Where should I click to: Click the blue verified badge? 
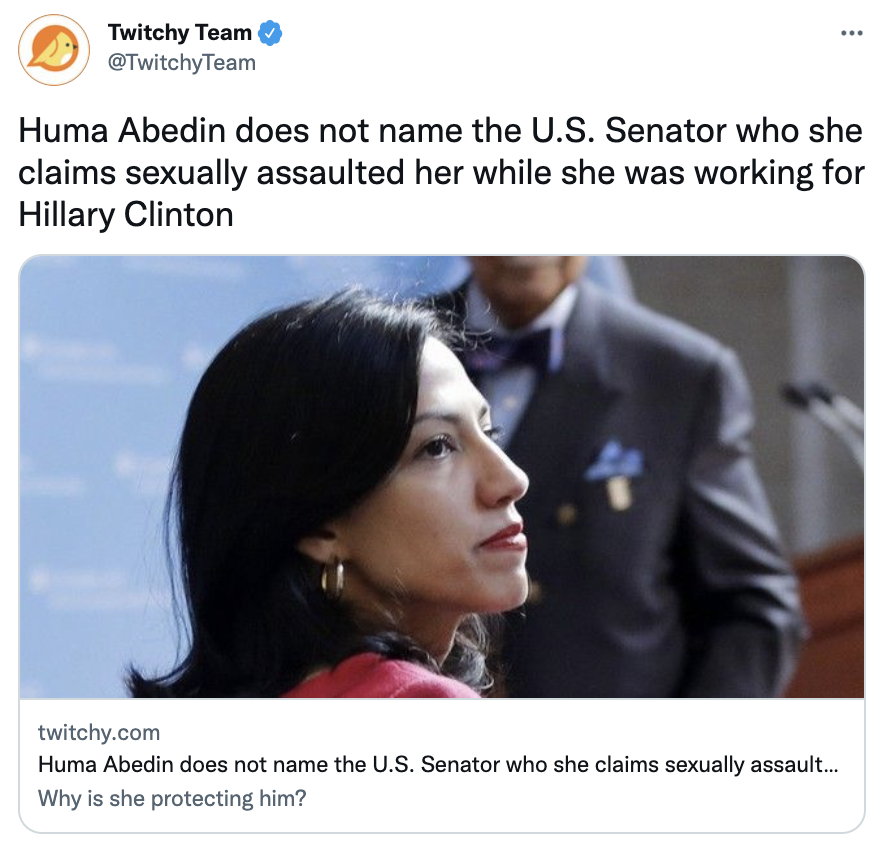coord(270,33)
